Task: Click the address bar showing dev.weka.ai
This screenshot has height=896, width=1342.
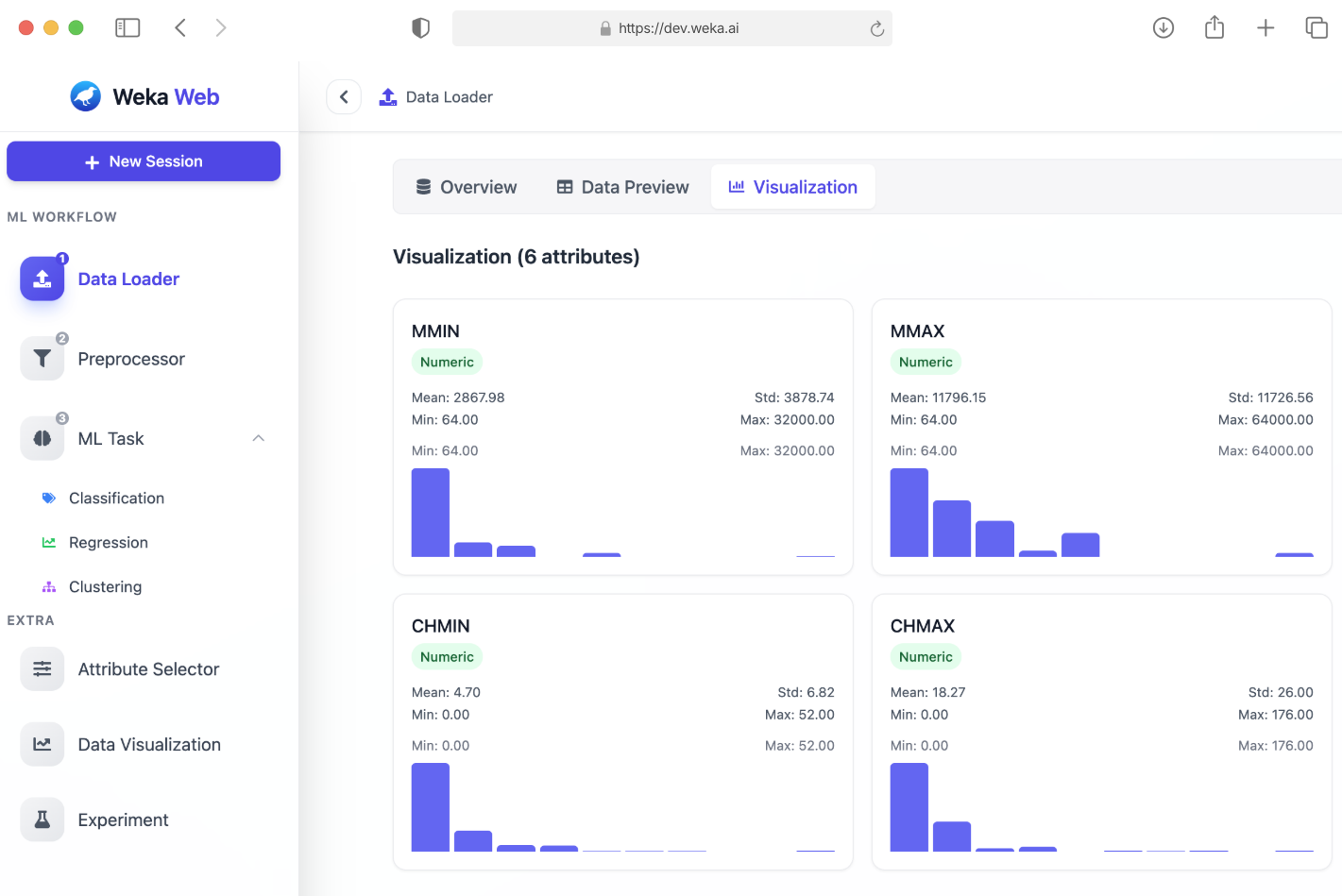Action: tap(671, 28)
